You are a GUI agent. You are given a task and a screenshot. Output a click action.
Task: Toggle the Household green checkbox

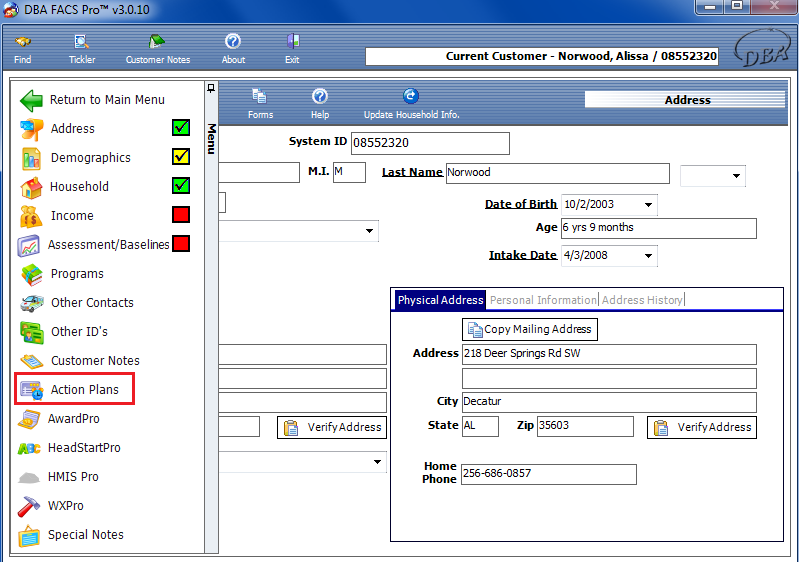(181, 185)
